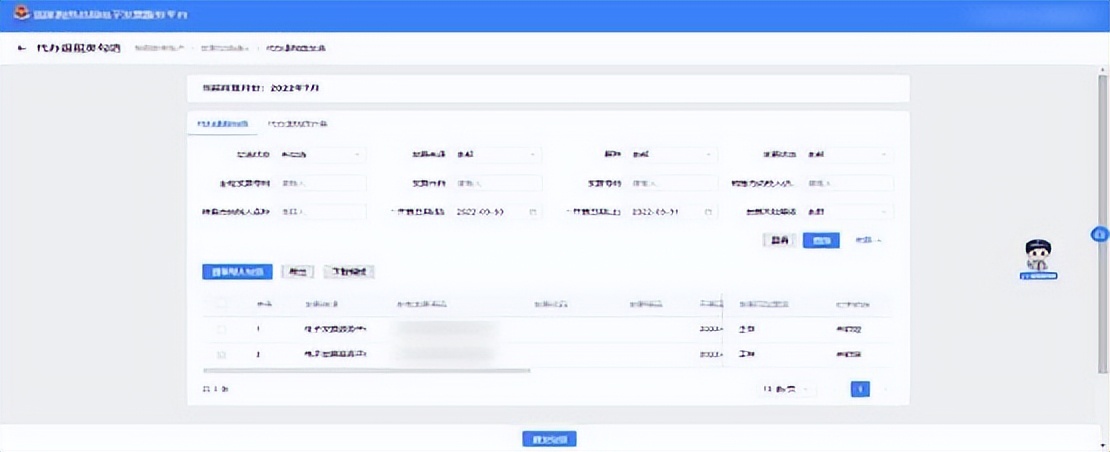The width and height of the screenshot is (1110, 452).
Task: Open the calendar icon in the start date field
Action: tap(532, 211)
